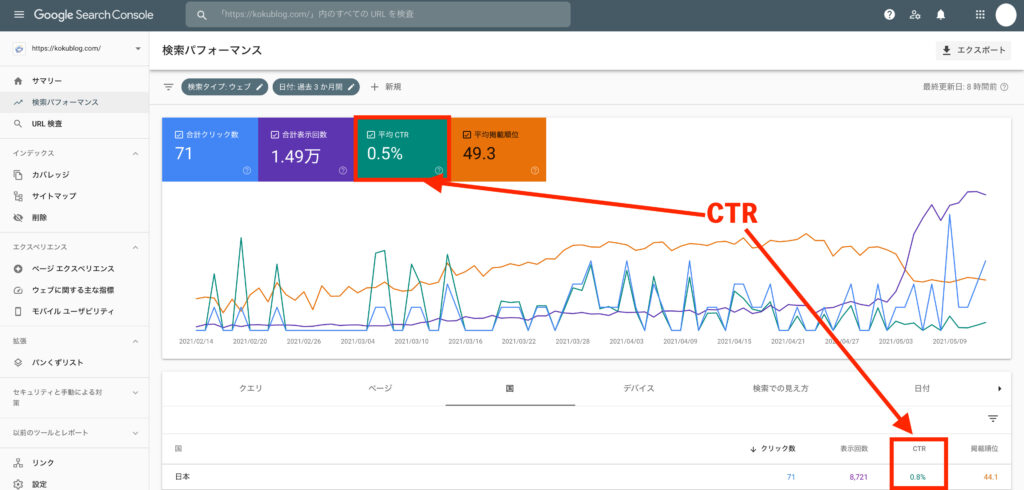Image resolution: width=1024 pixels, height=490 pixels.
Task: Click the 日本 country row
Action: (586, 477)
